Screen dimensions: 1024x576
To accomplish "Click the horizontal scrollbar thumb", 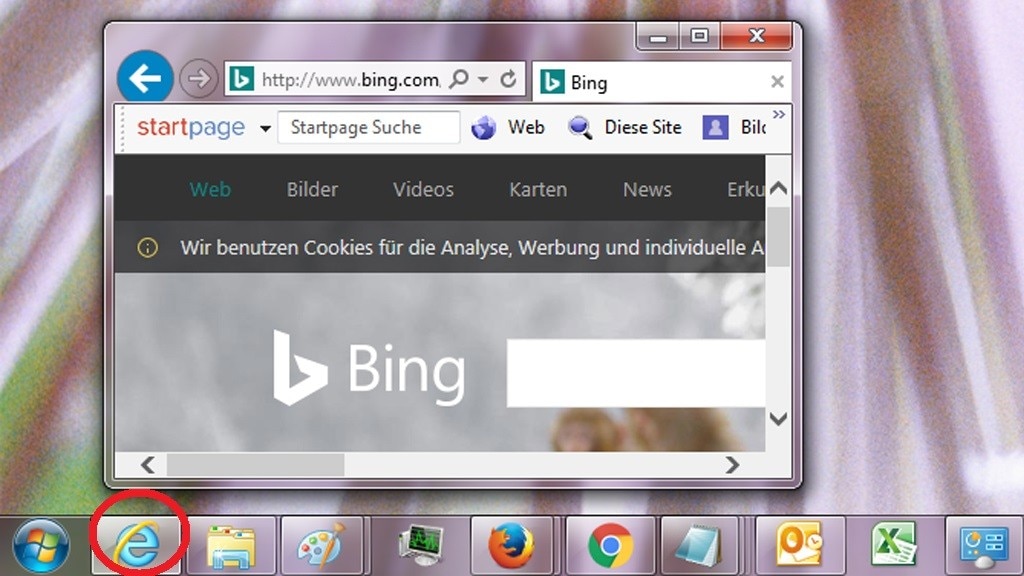I will (255, 465).
